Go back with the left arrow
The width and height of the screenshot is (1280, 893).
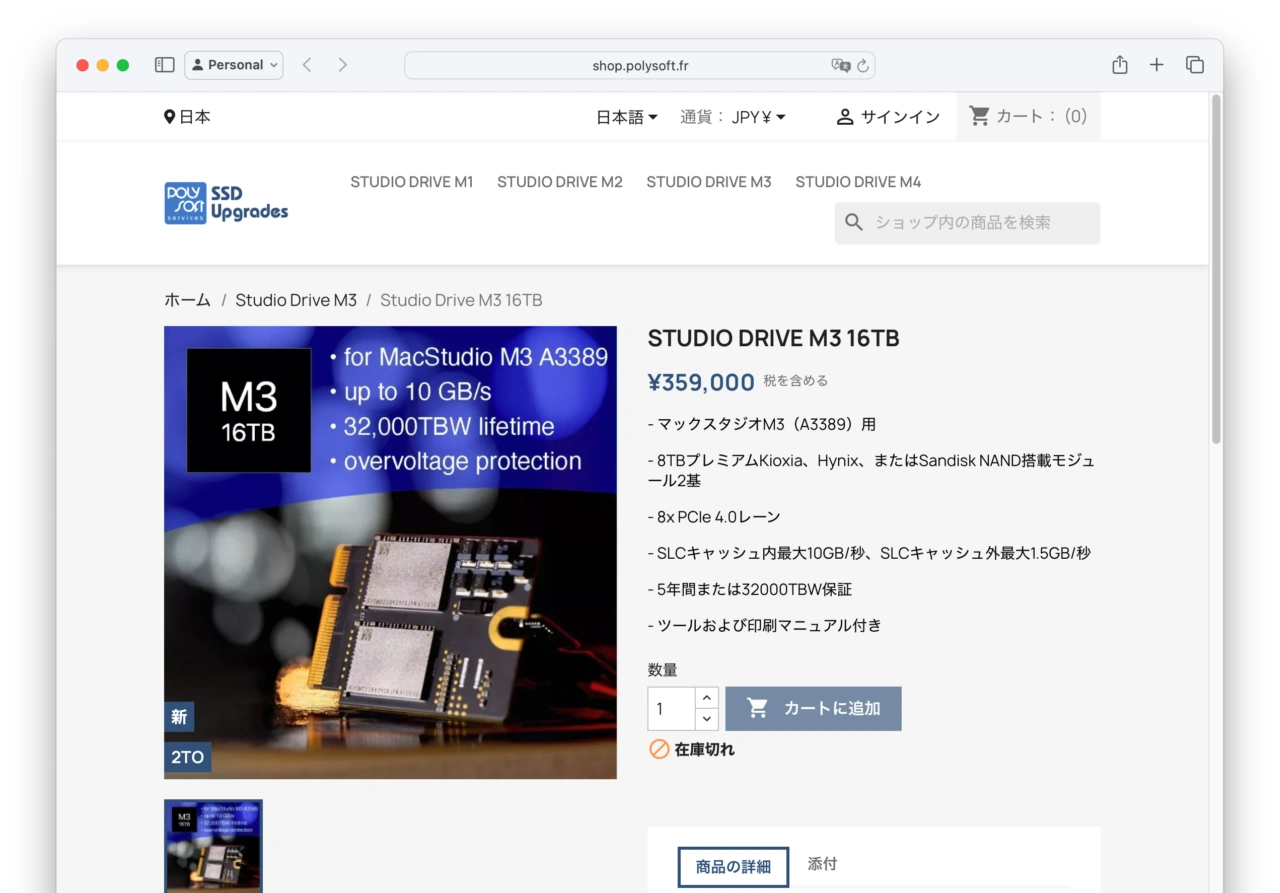307,65
